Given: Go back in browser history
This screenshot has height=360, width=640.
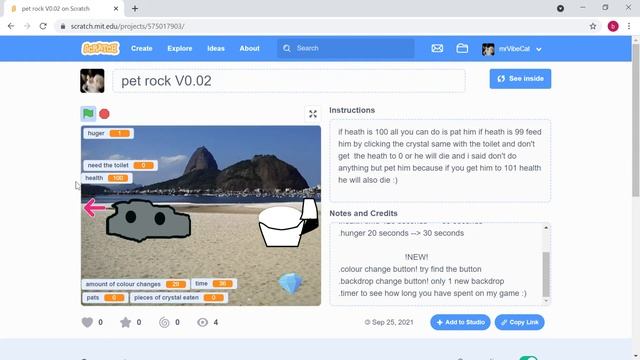Looking at the screenshot, I should coord(11,26).
